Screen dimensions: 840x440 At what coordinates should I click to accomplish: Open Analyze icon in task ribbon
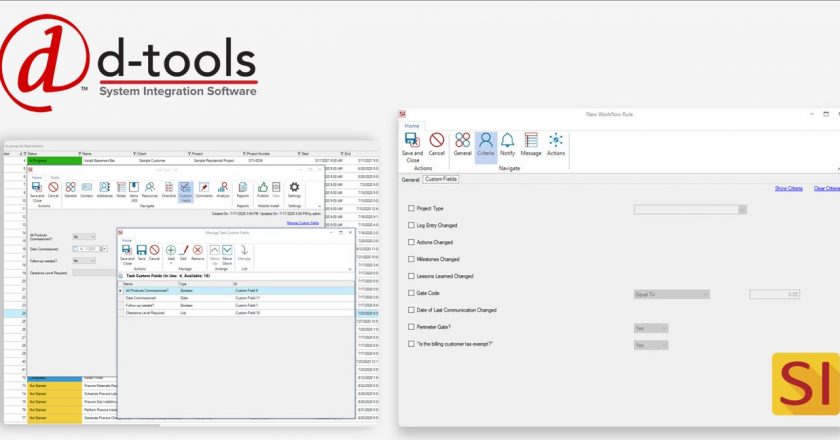pos(223,190)
